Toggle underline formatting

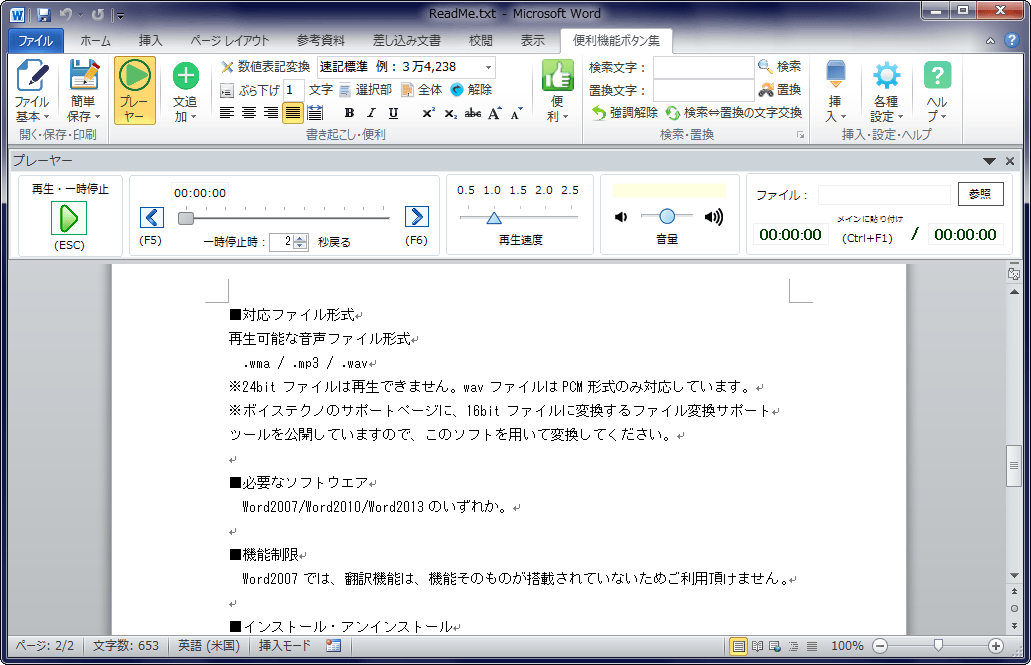(393, 113)
